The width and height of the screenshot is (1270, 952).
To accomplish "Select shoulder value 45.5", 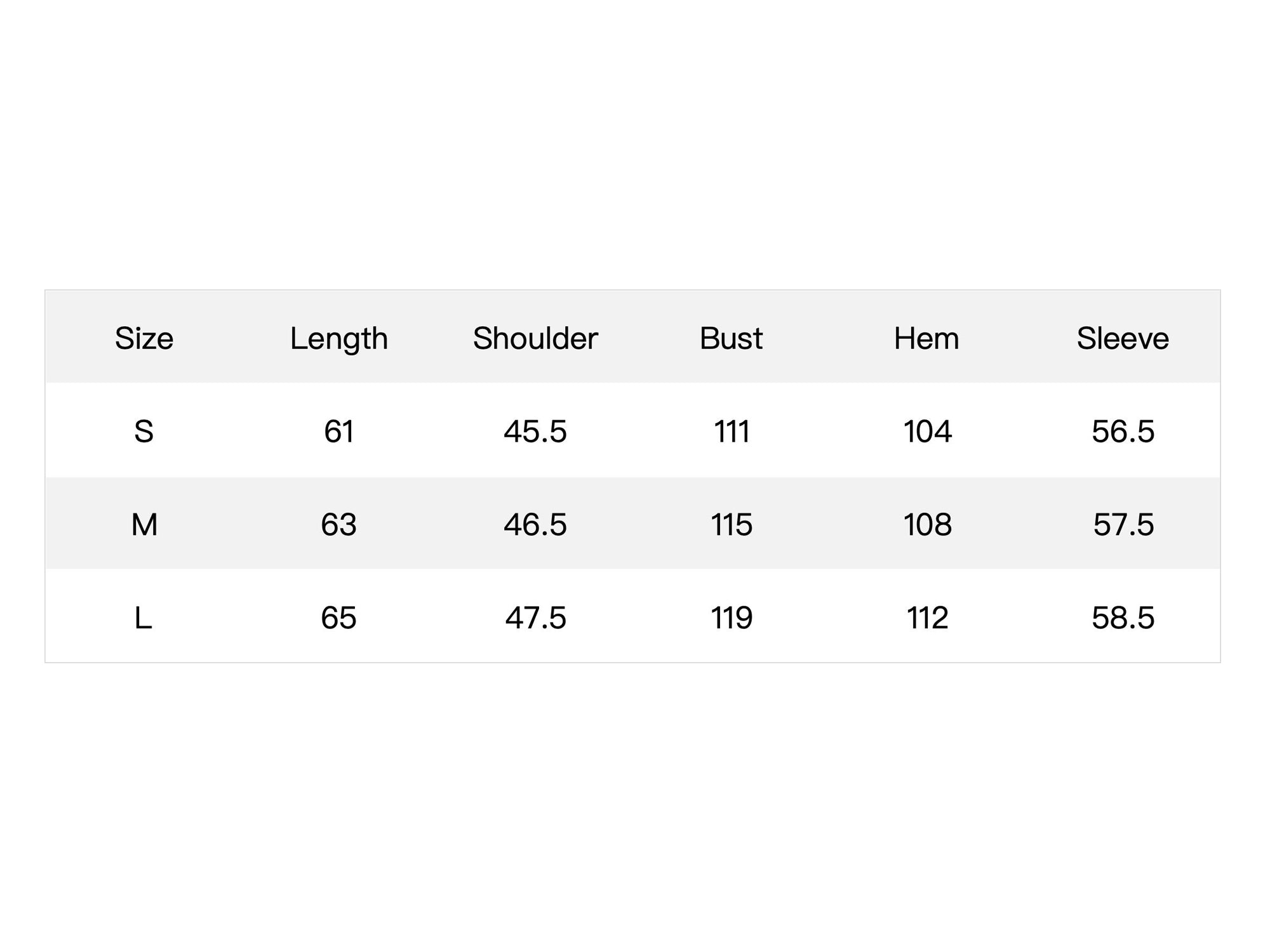I will [535, 432].
